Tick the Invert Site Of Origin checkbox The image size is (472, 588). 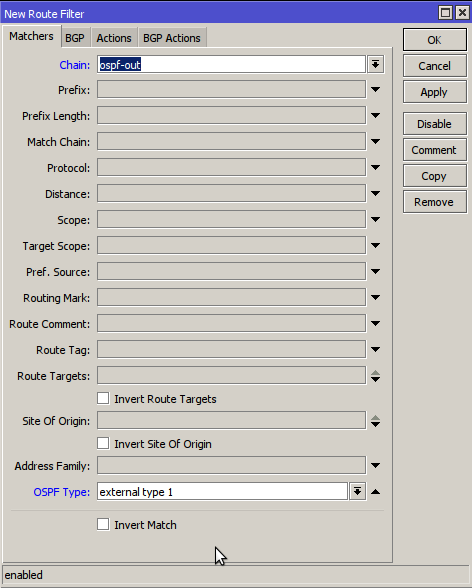coord(103,443)
